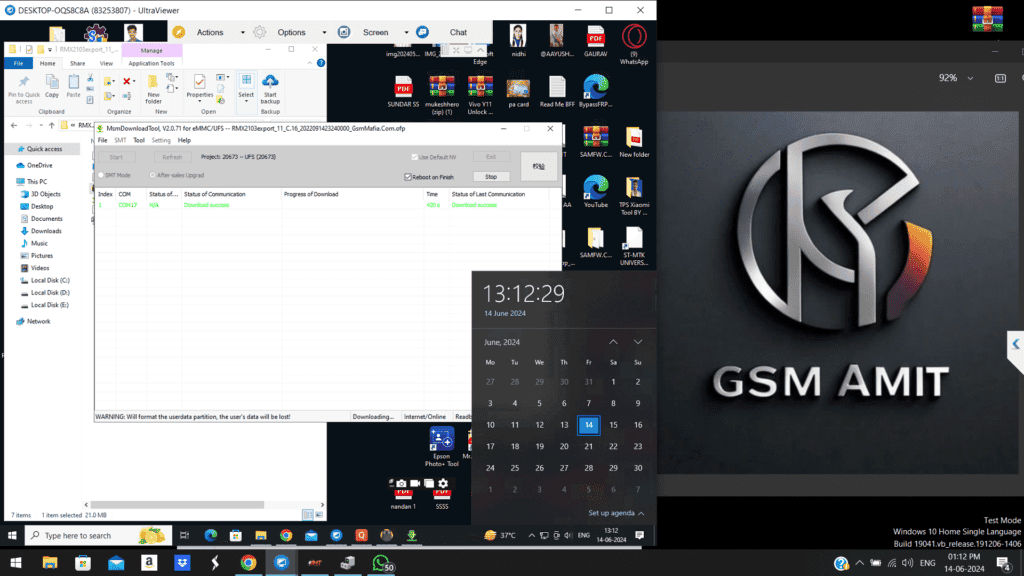This screenshot has width=1024, height=576.
Task: Open the Epson Photo+ Tool desktop icon
Action: pyautogui.click(x=441, y=445)
